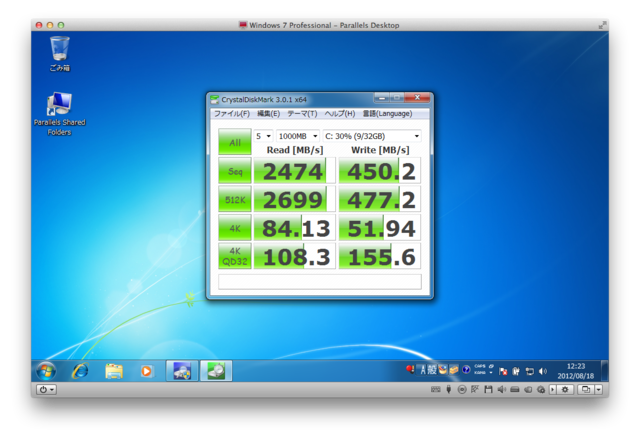Click the IME CAPS indicator in the tray
The height and width of the screenshot is (441, 640).
tap(480, 366)
